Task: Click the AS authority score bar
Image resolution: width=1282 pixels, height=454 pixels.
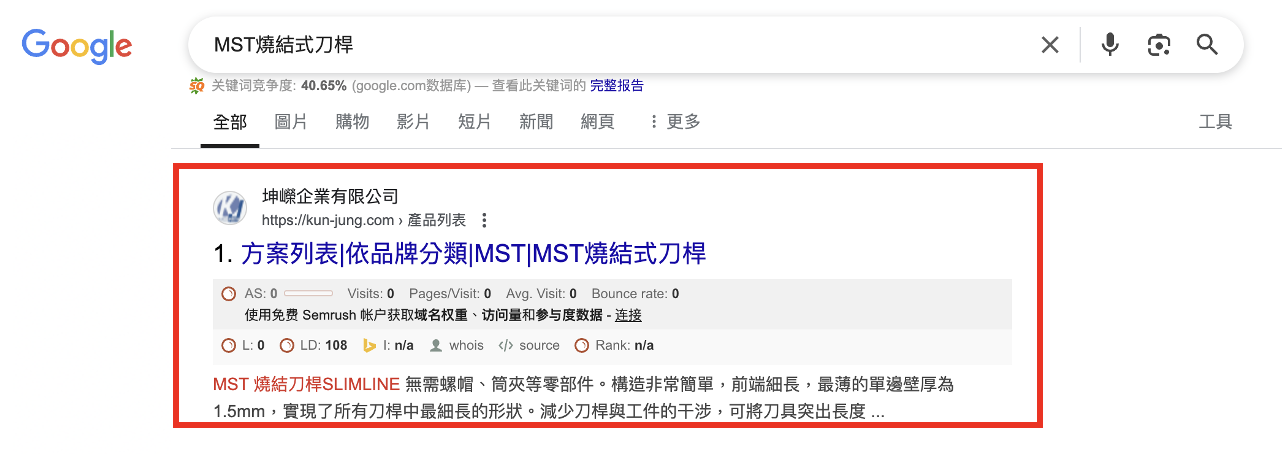Action: tap(308, 294)
